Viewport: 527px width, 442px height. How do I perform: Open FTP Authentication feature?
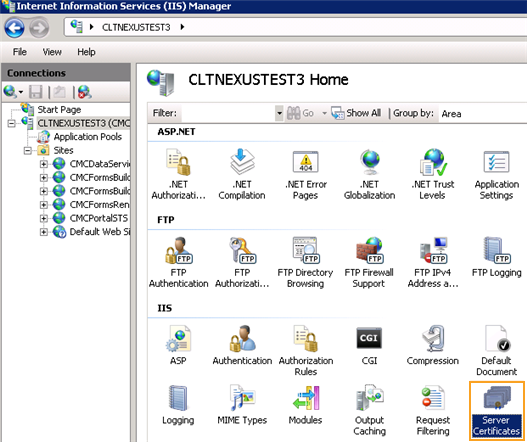(x=178, y=263)
